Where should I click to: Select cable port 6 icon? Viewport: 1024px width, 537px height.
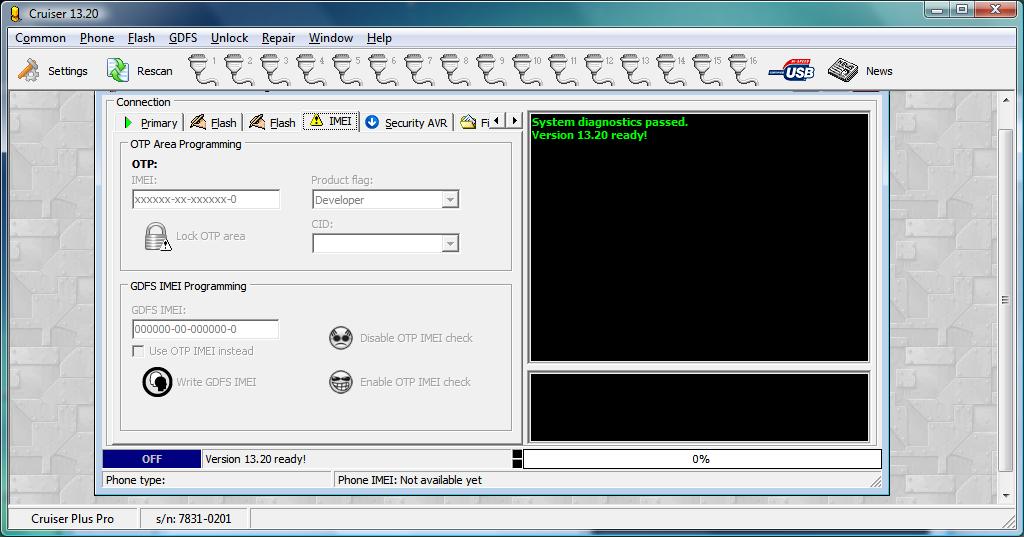[x=381, y=70]
